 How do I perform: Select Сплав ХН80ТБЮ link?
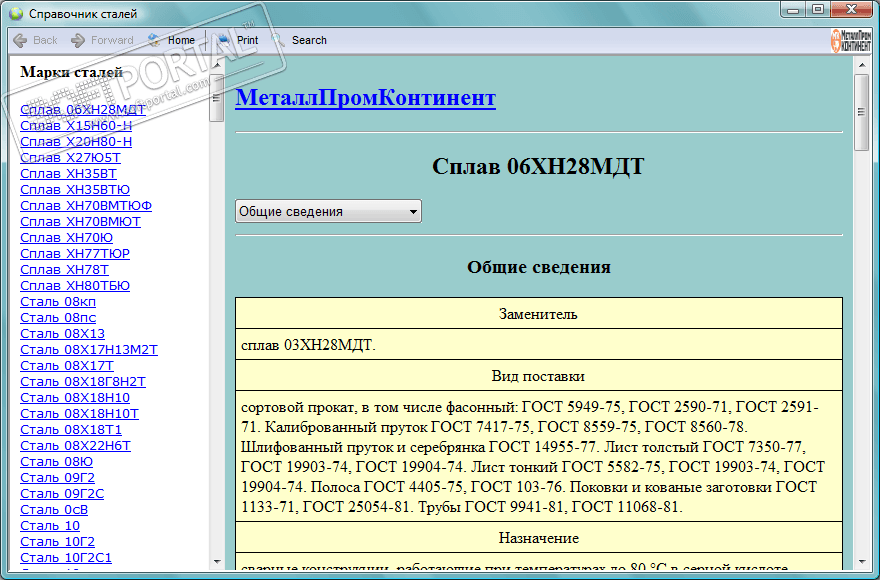pos(75,285)
